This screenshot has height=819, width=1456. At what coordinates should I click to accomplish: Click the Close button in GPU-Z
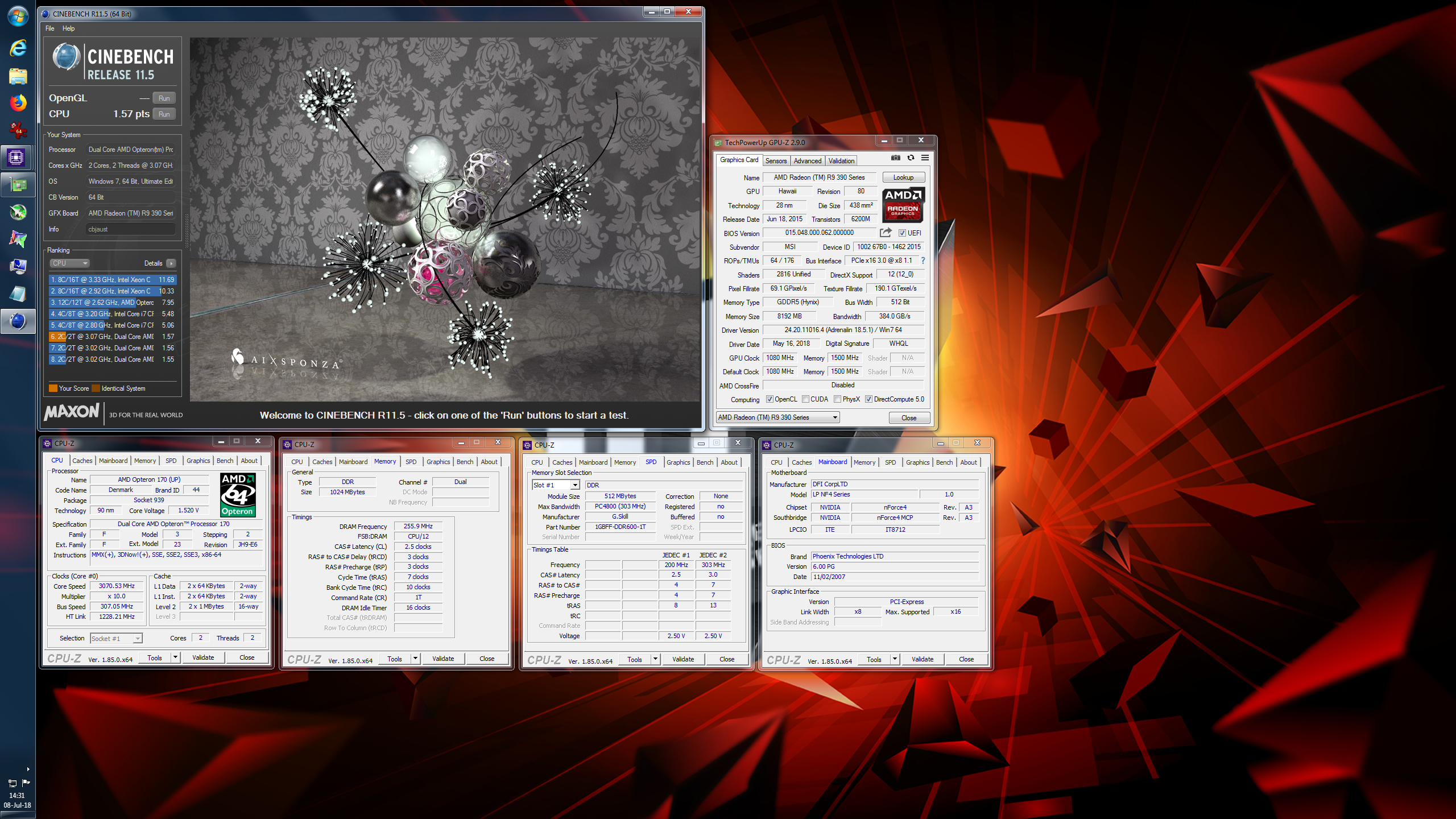click(x=909, y=417)
